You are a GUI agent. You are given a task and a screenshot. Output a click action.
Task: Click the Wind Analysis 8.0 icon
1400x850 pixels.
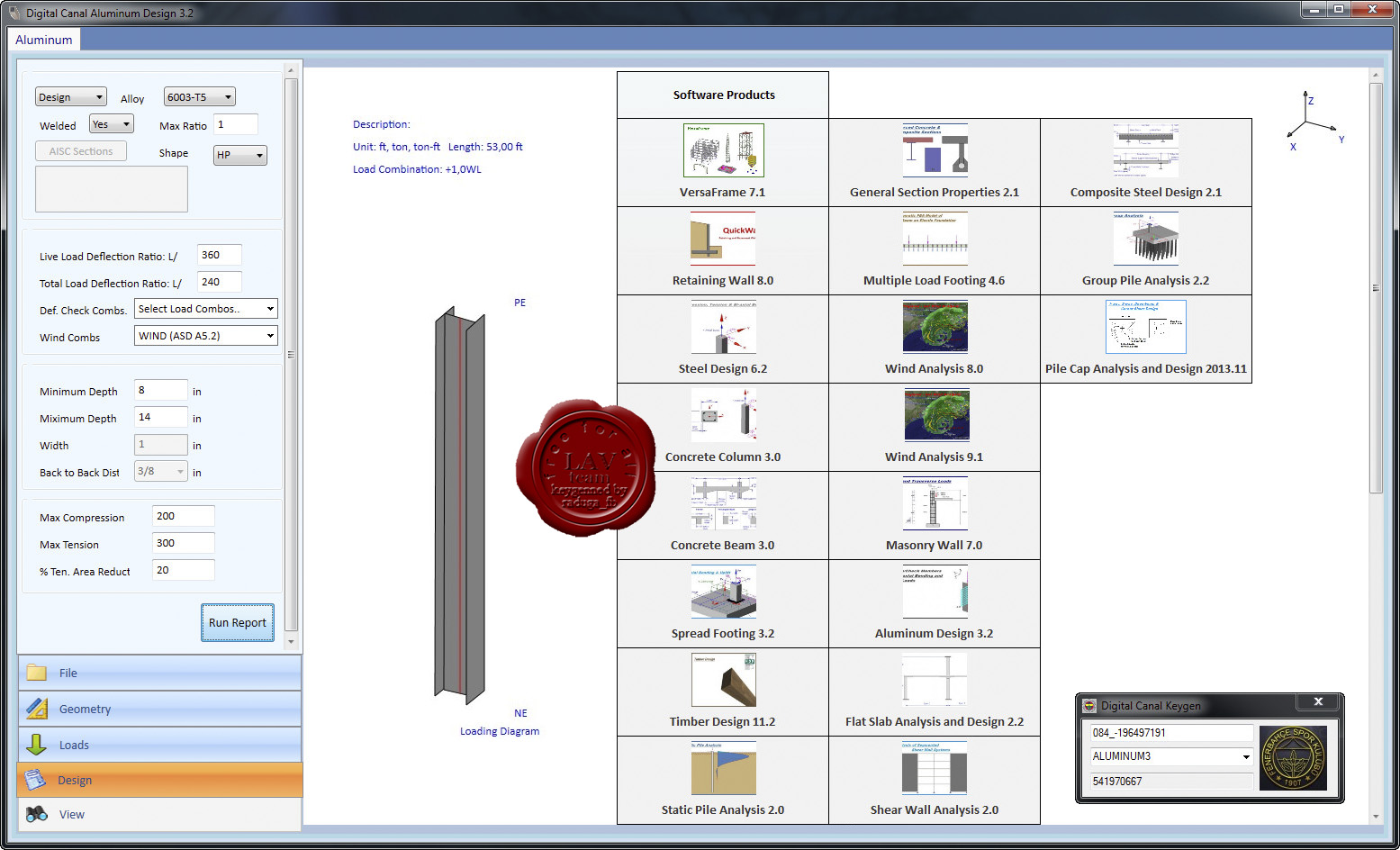(x=935, y=327)
